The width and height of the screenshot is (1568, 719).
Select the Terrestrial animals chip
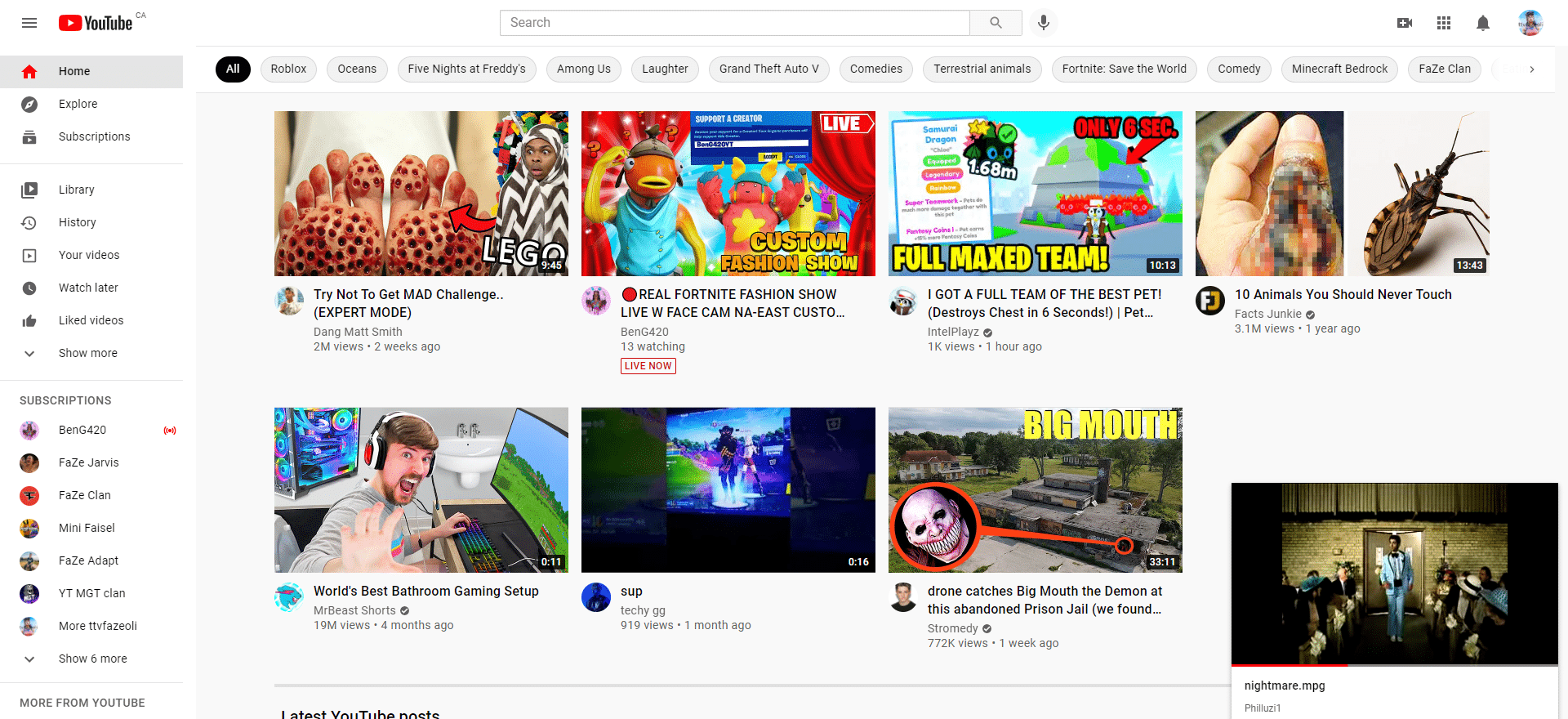[x=982, y=69]
